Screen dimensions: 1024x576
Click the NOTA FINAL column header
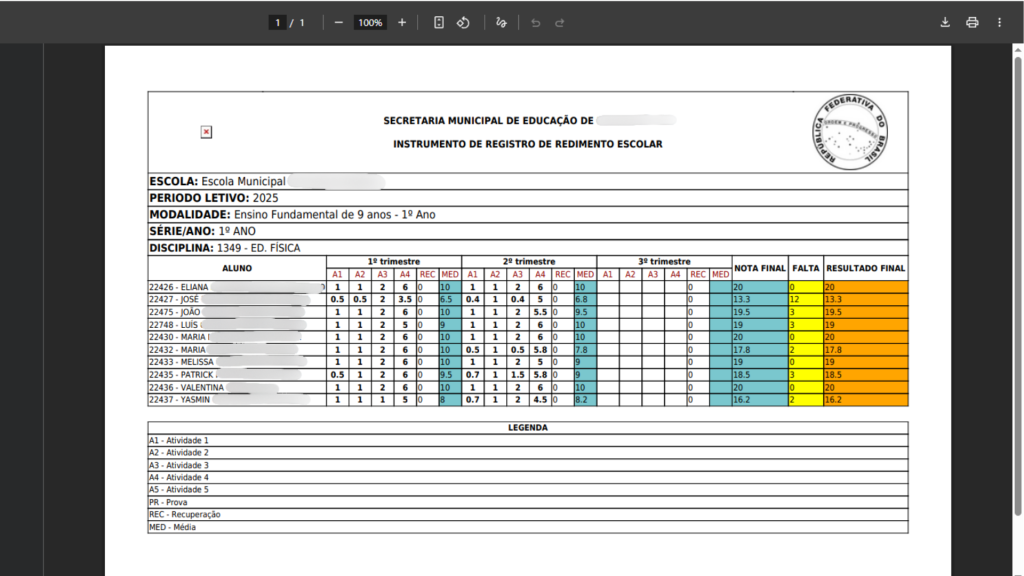pos(760,268)
